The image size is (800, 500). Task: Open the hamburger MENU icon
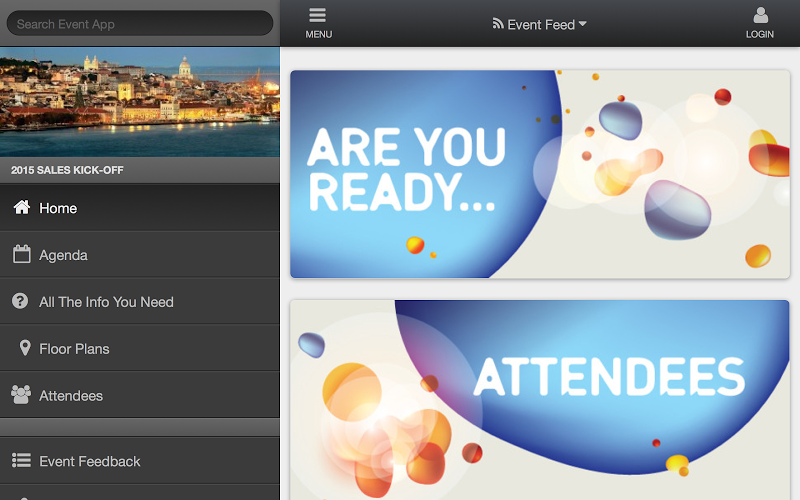click(317, 15)
